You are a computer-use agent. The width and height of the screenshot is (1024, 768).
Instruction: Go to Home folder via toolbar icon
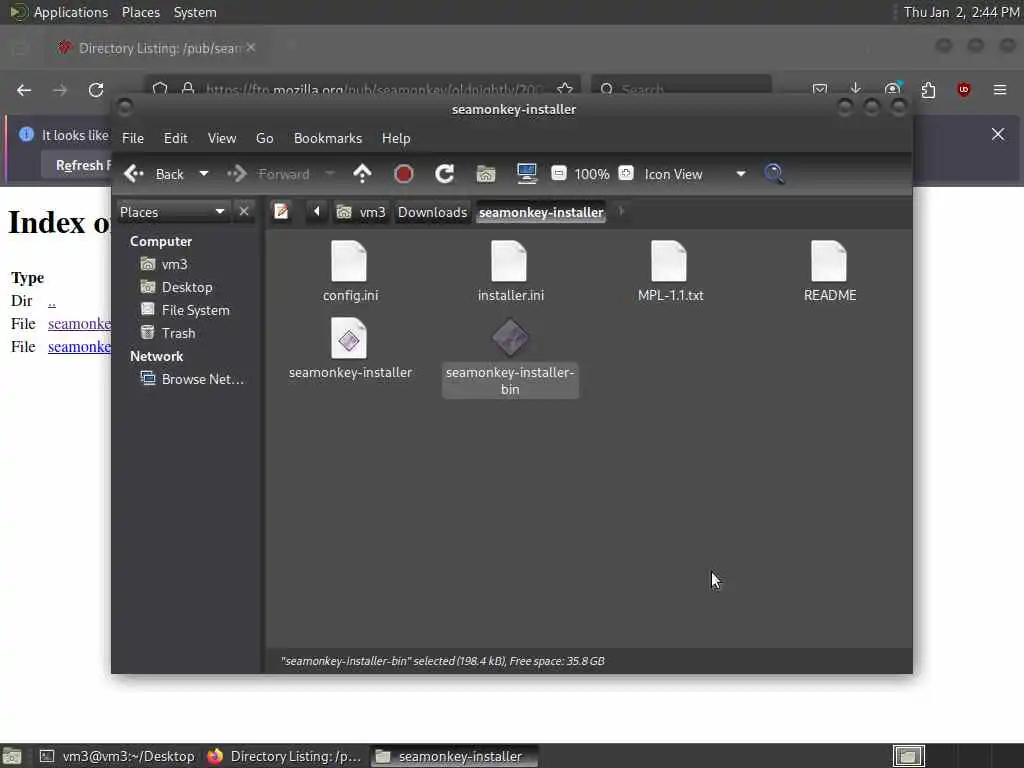click(485, 174)
